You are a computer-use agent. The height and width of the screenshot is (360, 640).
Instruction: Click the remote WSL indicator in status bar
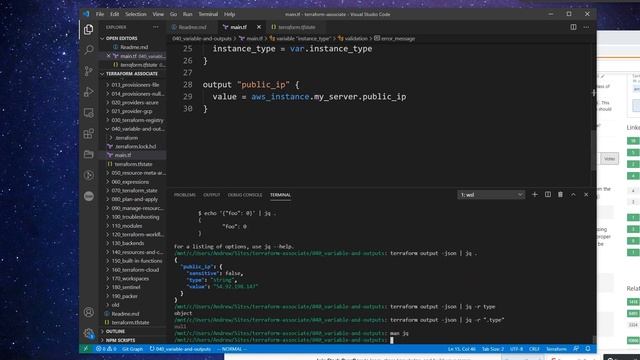(x=86, y=349)
